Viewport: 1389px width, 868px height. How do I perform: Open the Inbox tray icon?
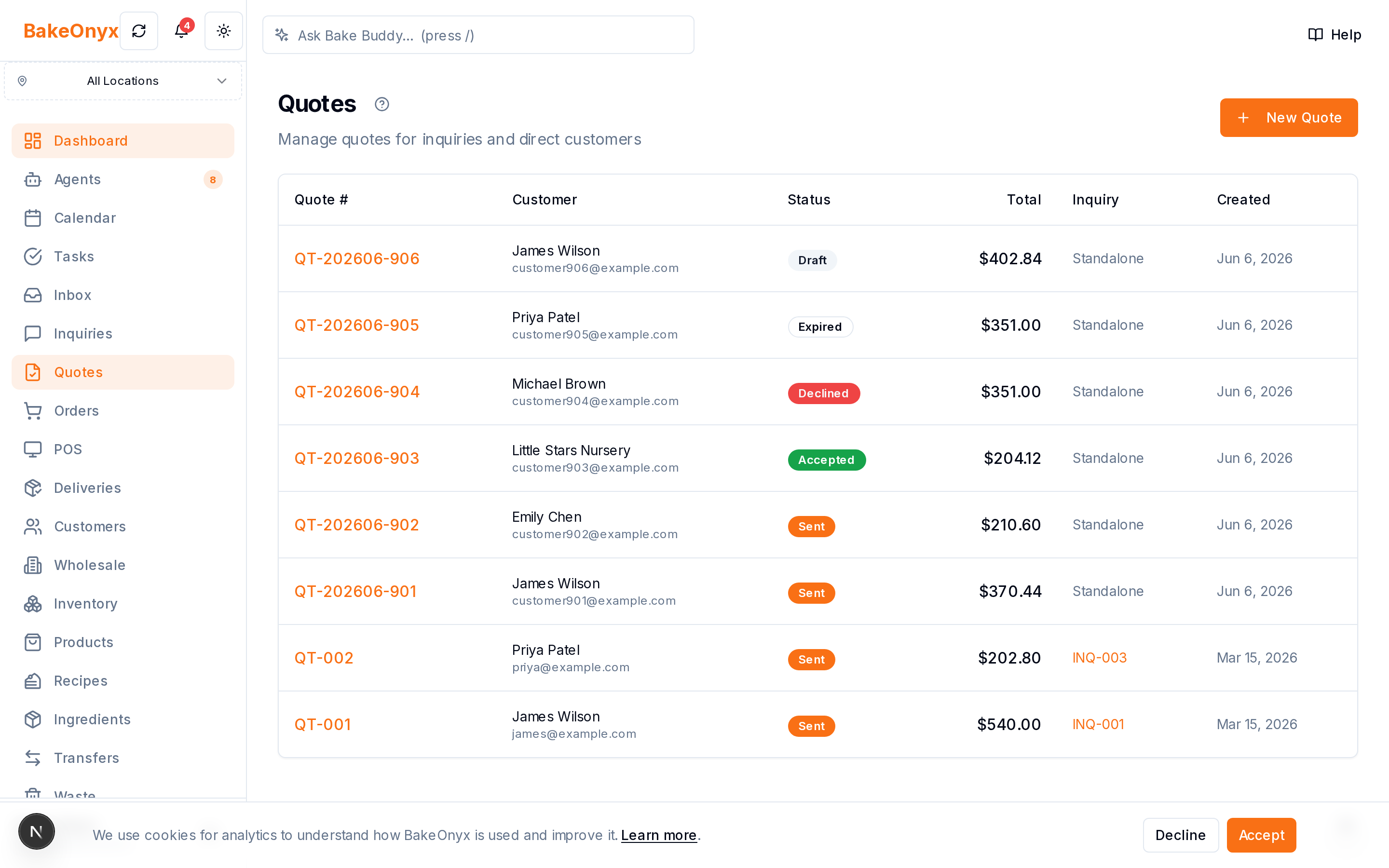[33, 295]
